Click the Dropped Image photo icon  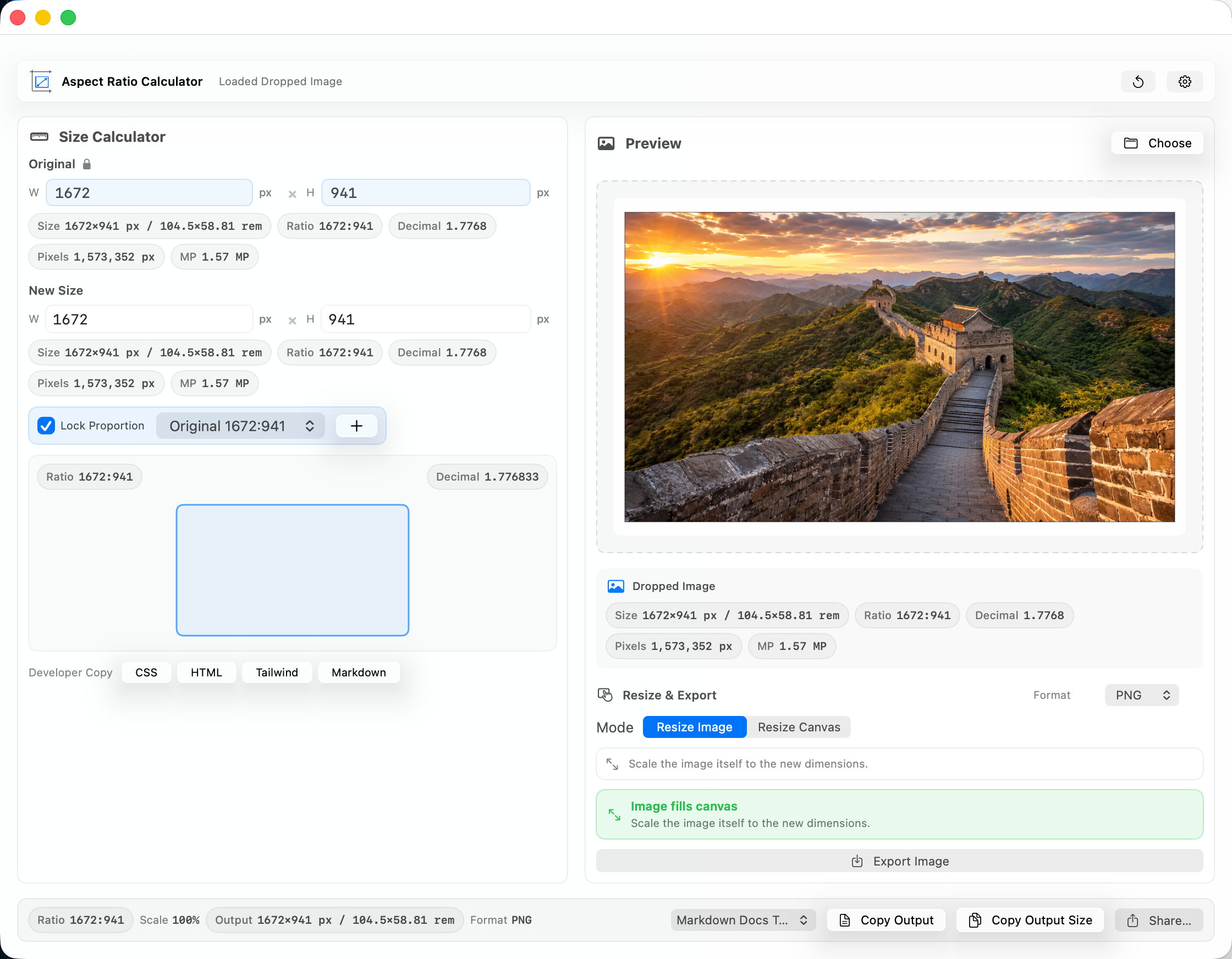[x=615, y=586]
